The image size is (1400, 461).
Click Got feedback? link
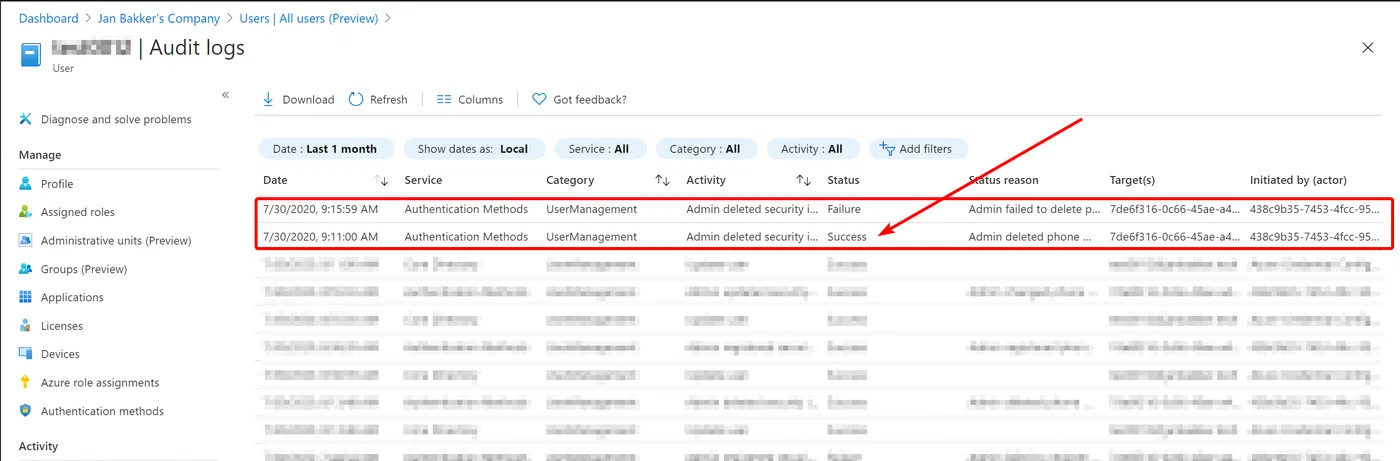click(590, 99)
